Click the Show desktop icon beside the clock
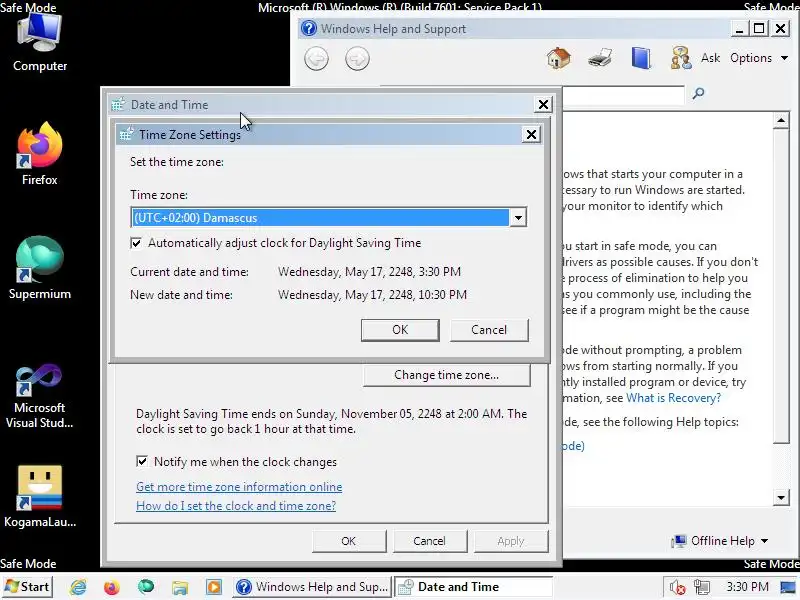 [789, 587]
